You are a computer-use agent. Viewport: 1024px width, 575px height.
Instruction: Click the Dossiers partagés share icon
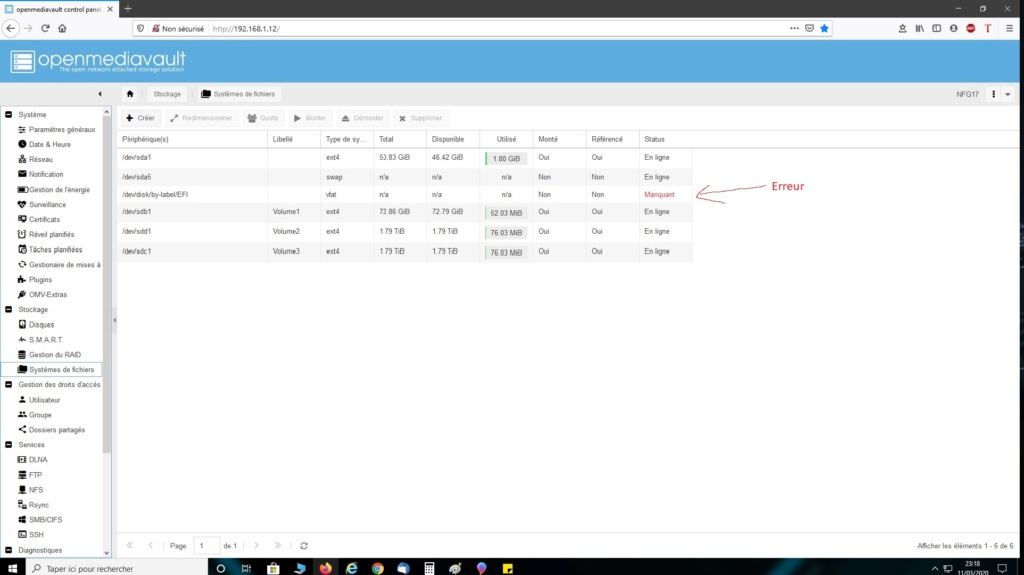pos(22,430)
